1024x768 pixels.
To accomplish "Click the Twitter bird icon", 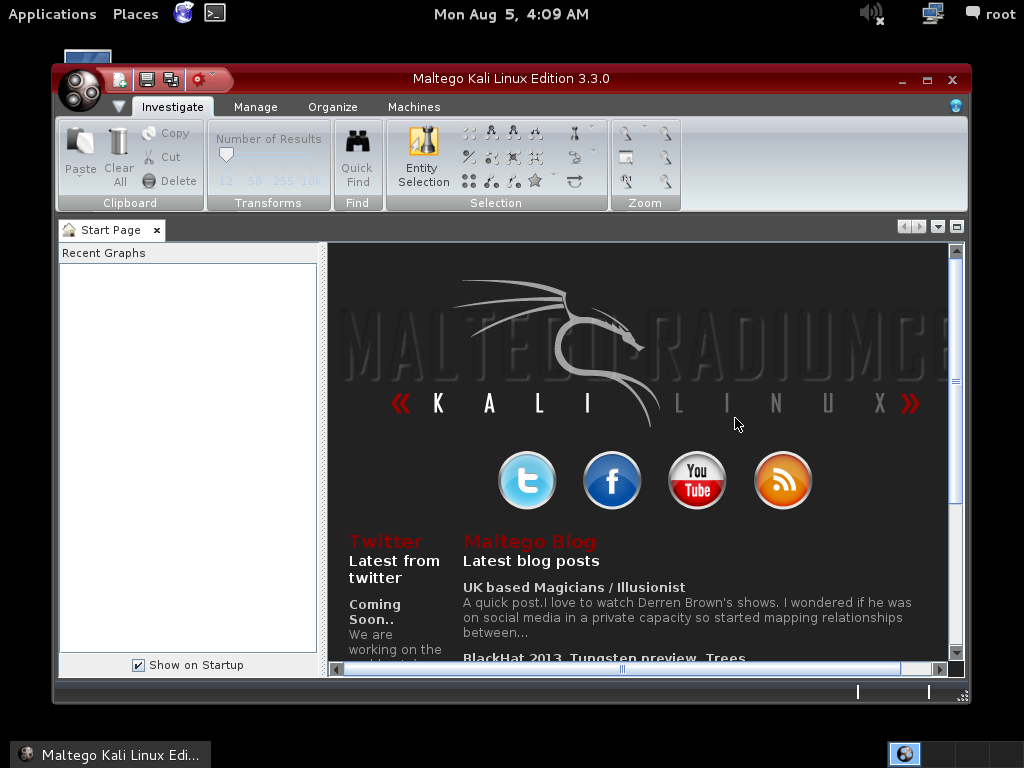I will click(527, 480).
